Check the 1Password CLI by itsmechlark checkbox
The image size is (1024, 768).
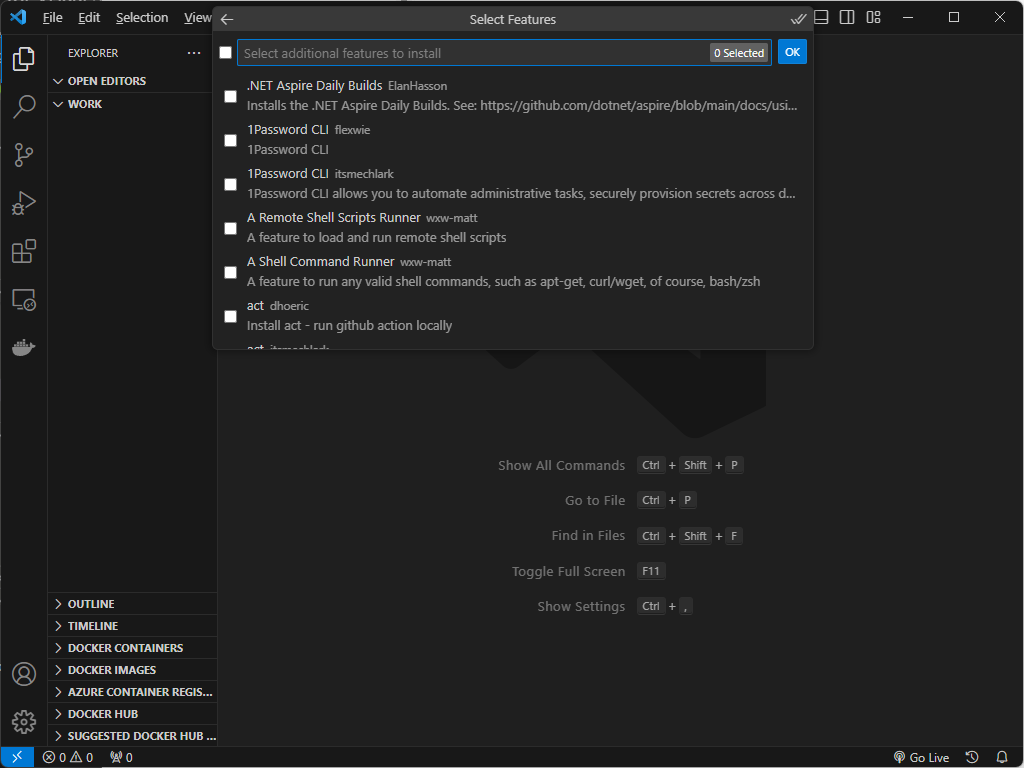tap(231, 184)
